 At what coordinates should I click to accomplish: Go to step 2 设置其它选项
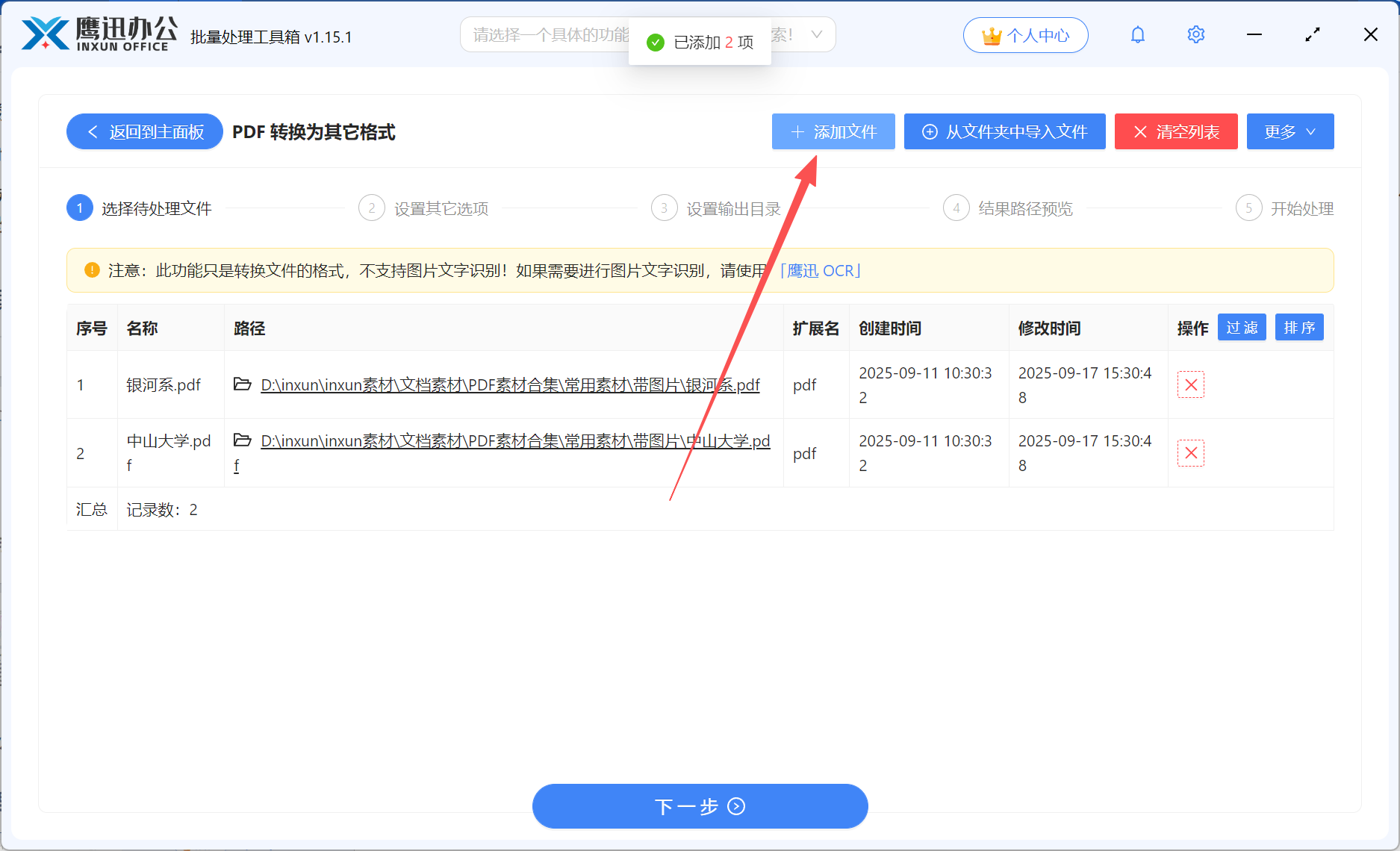click(x=423, y=208)
